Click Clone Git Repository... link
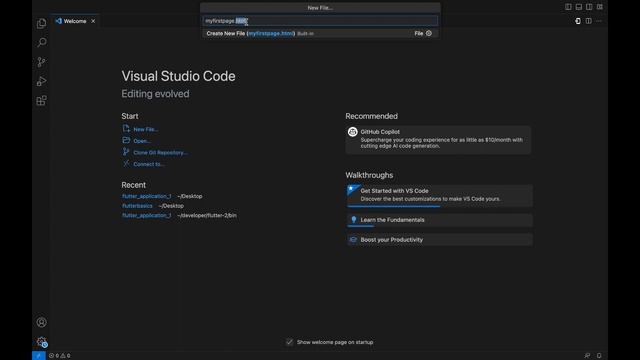 [x=160, y=153]
